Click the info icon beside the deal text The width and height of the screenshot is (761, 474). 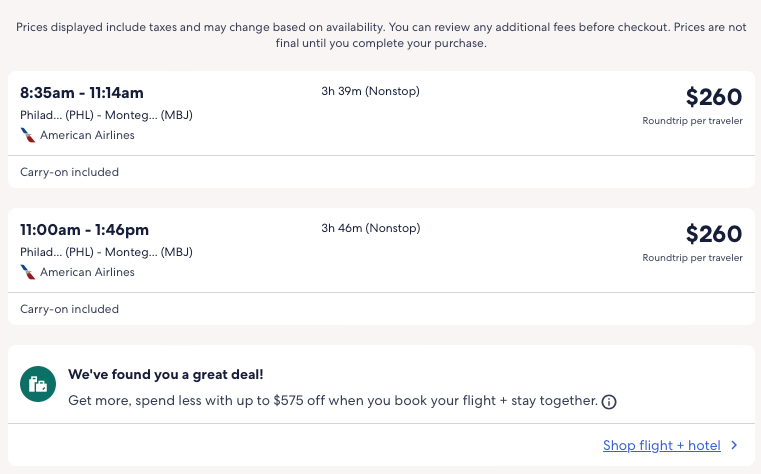click(x=609, y=402)
